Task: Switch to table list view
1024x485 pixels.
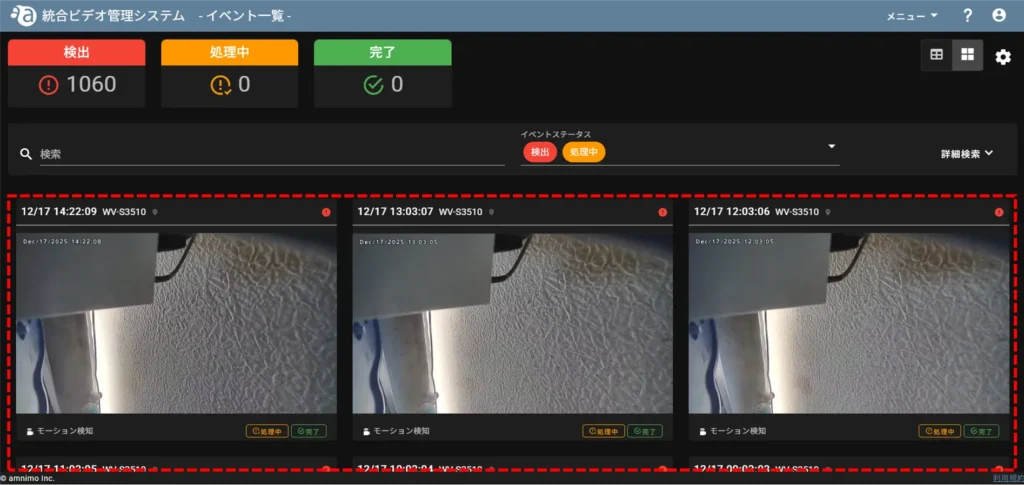Action: (937, 55)
